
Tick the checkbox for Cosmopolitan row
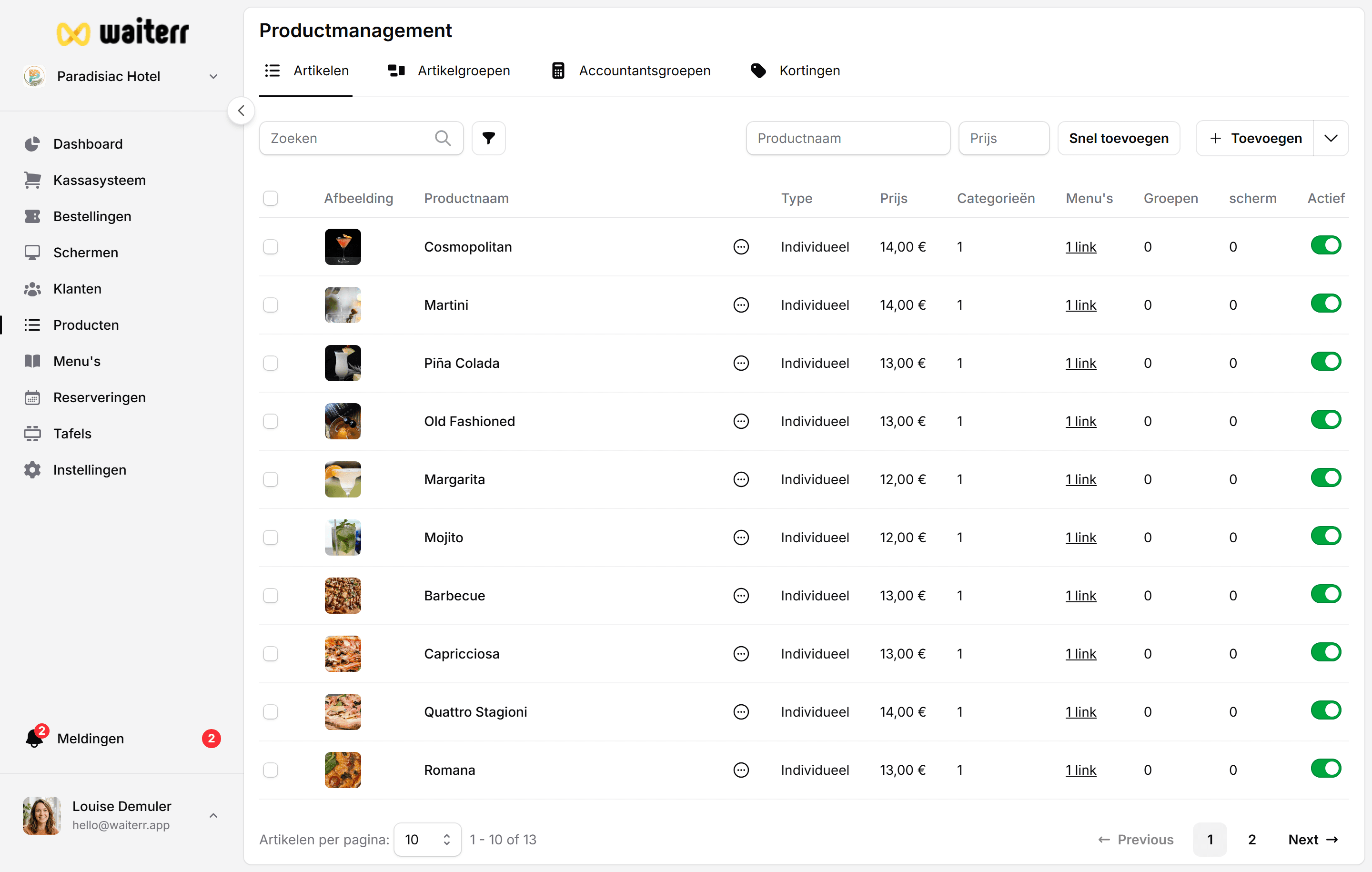[271, 247]
